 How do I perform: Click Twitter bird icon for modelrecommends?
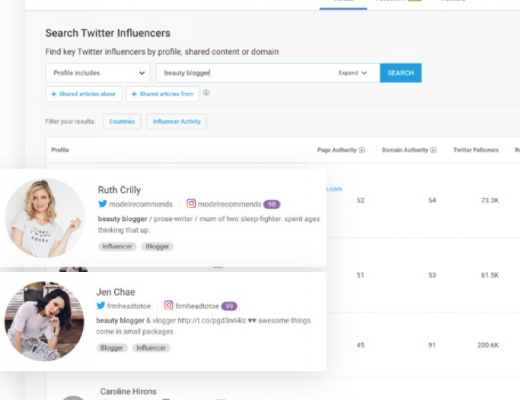(102, 204)
